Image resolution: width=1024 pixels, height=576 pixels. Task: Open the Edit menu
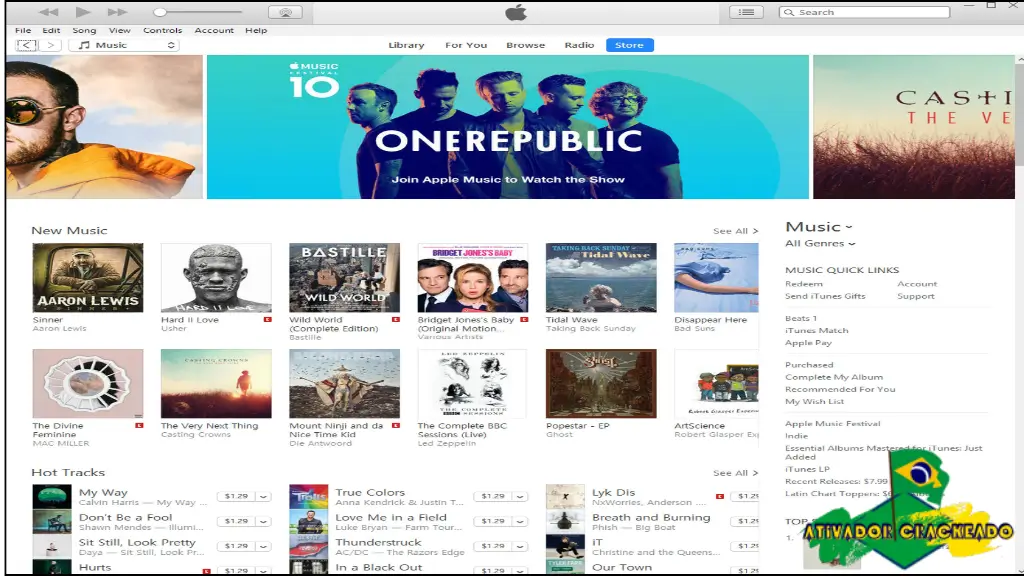click(51, 30)
